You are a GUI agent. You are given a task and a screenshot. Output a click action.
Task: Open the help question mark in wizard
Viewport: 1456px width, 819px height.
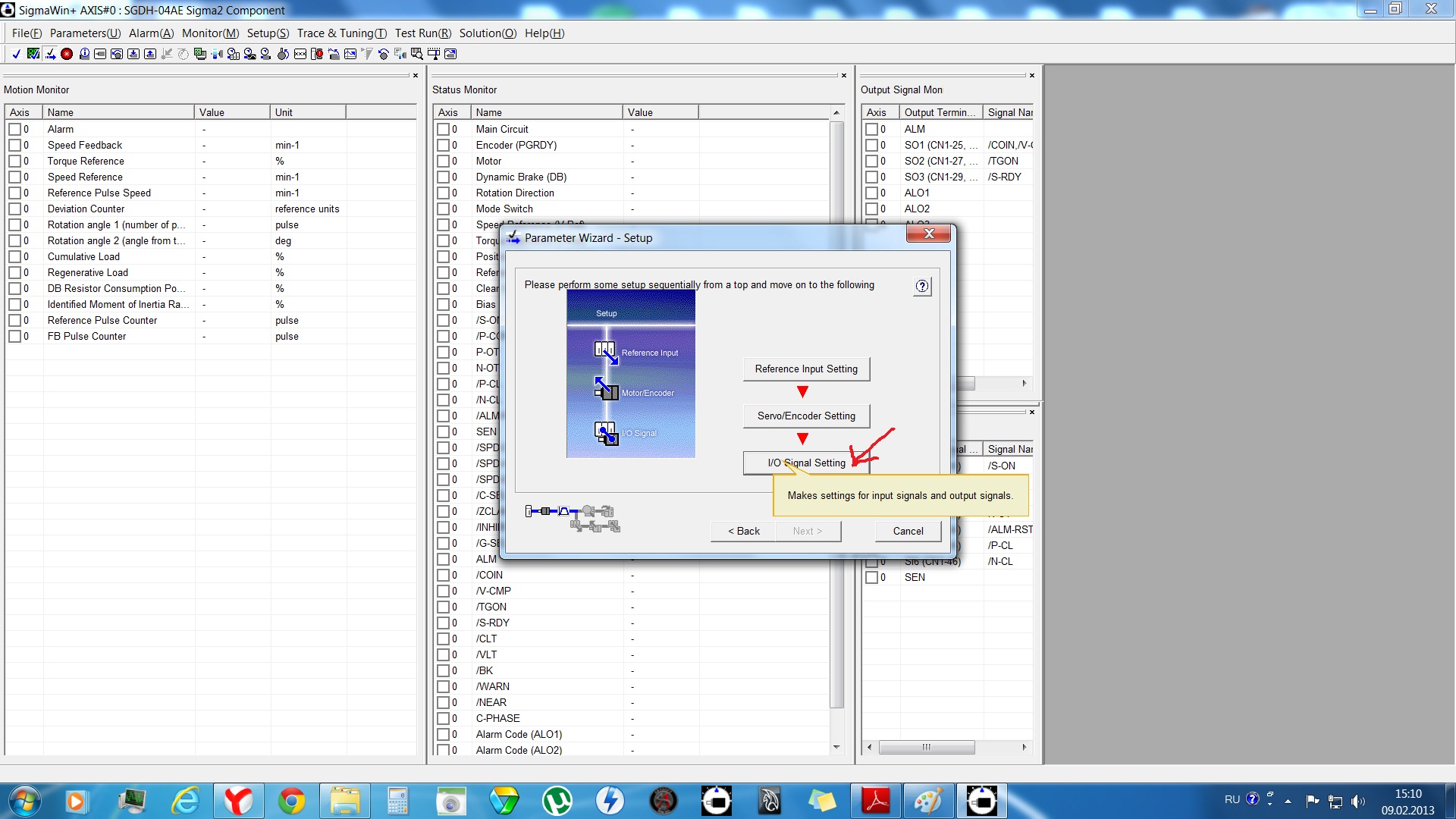[921, 286]
